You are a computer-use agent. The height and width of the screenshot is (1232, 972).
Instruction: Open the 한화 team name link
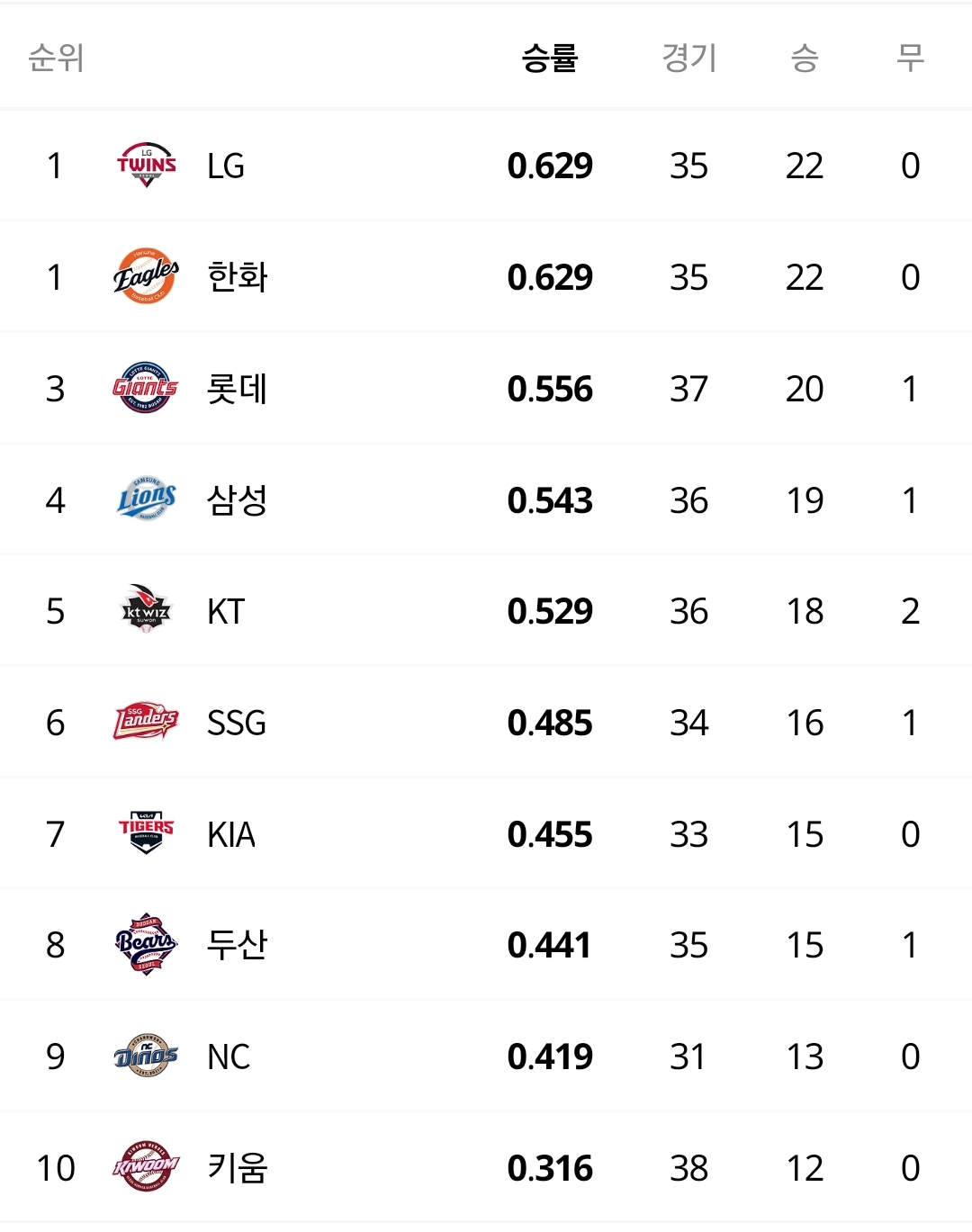tap(238, 277)
